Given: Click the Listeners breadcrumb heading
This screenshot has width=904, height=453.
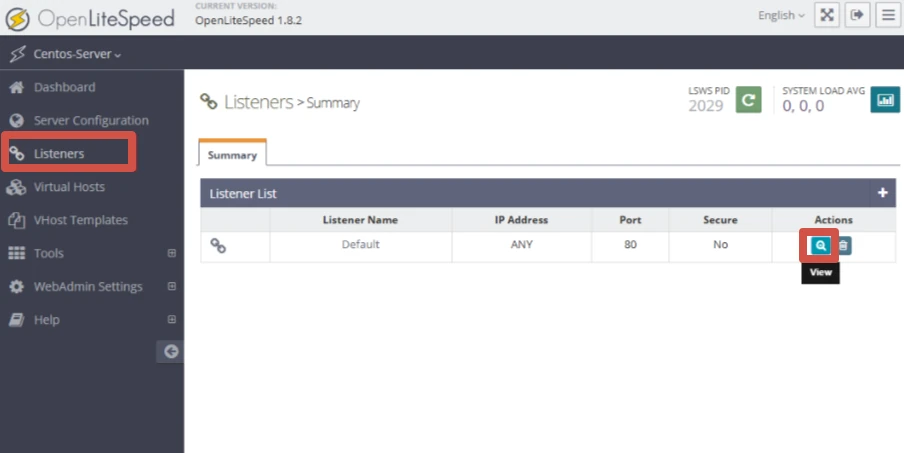Looking at the screenshot, I should click(259, 102).
